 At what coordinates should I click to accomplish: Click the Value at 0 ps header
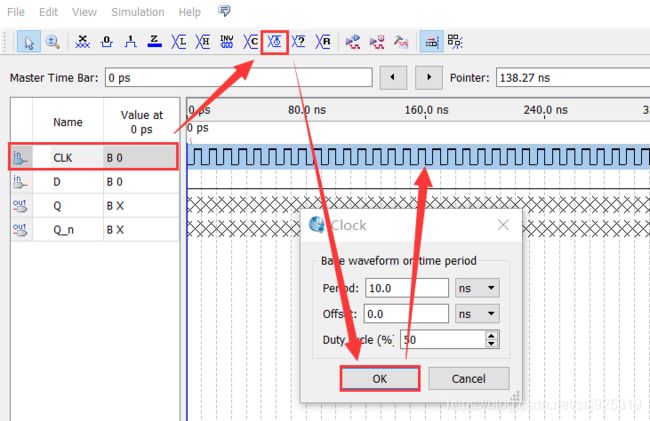pos(141,122)
